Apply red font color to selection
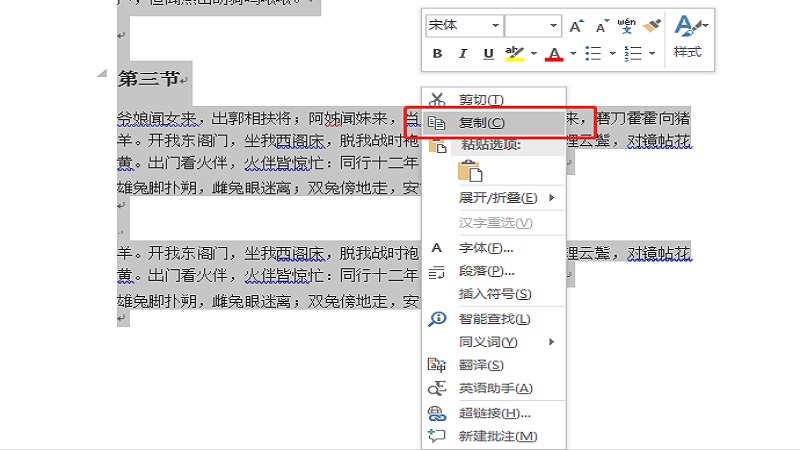This screenshot has height=450, width=800. (x=554, y=54)
